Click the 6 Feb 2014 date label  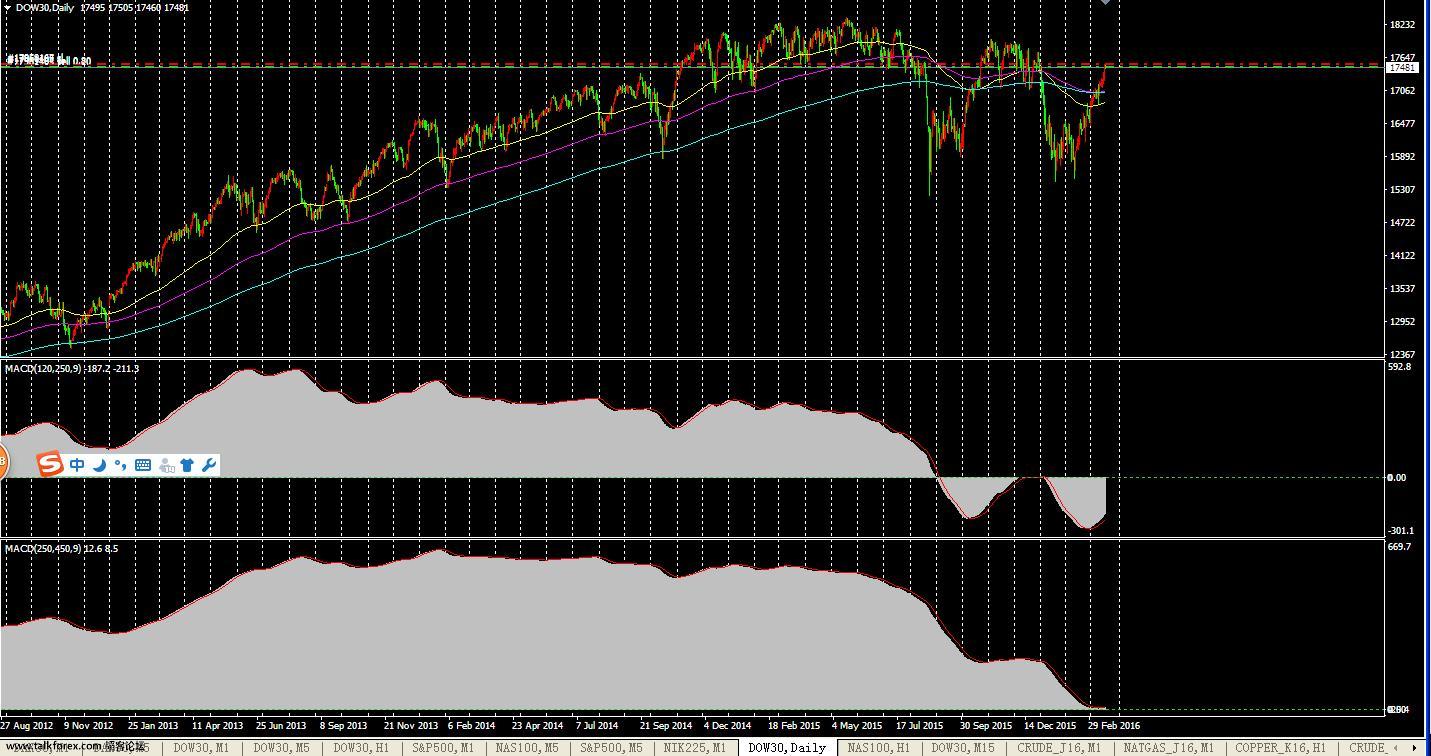471,726
